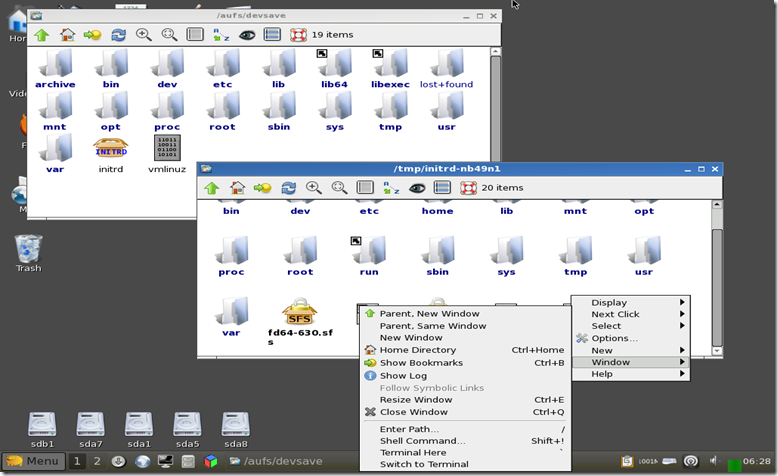The height and width of the screenshot is (476, 778).
Task: Open the New submenu
Action: pos(631,350)
